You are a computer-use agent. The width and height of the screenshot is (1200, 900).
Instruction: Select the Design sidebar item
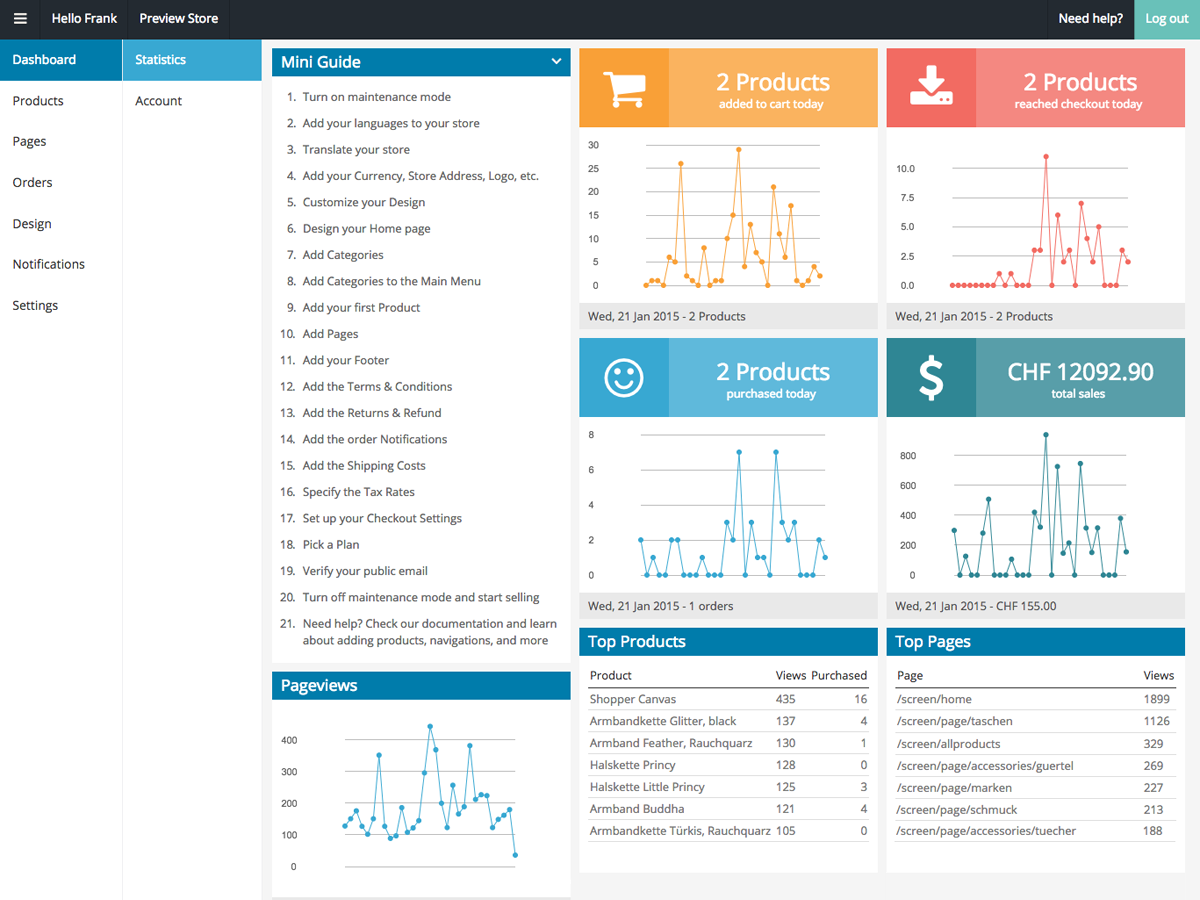click(32, 224)
